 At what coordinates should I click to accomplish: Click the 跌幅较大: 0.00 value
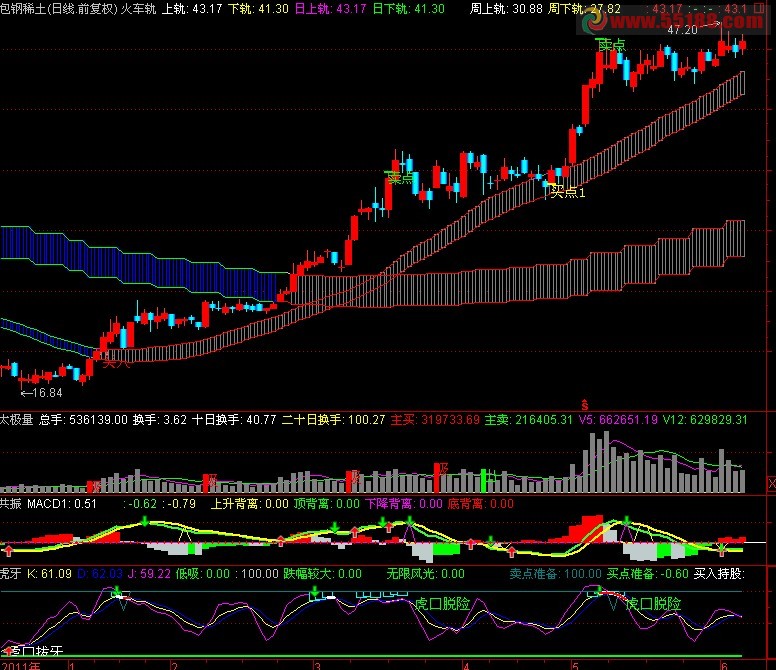tap(322, 574)
